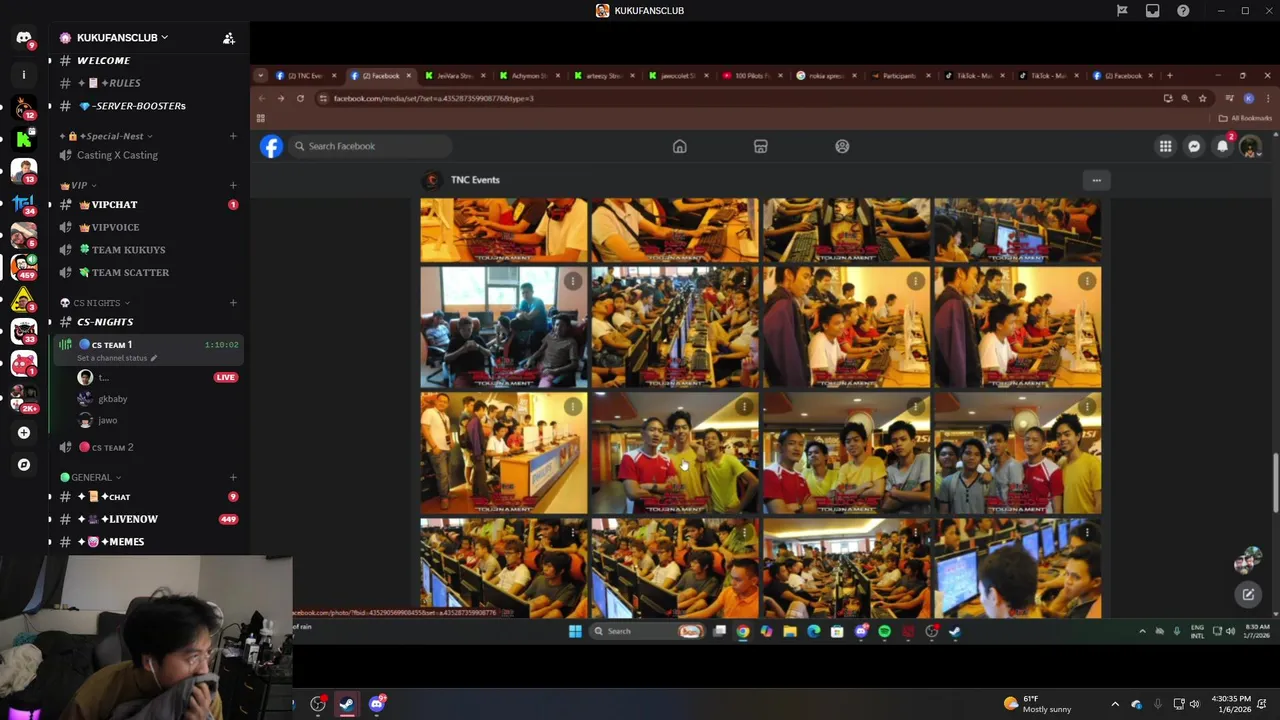Open Discord's discover servers compass icon

point(24,465)
